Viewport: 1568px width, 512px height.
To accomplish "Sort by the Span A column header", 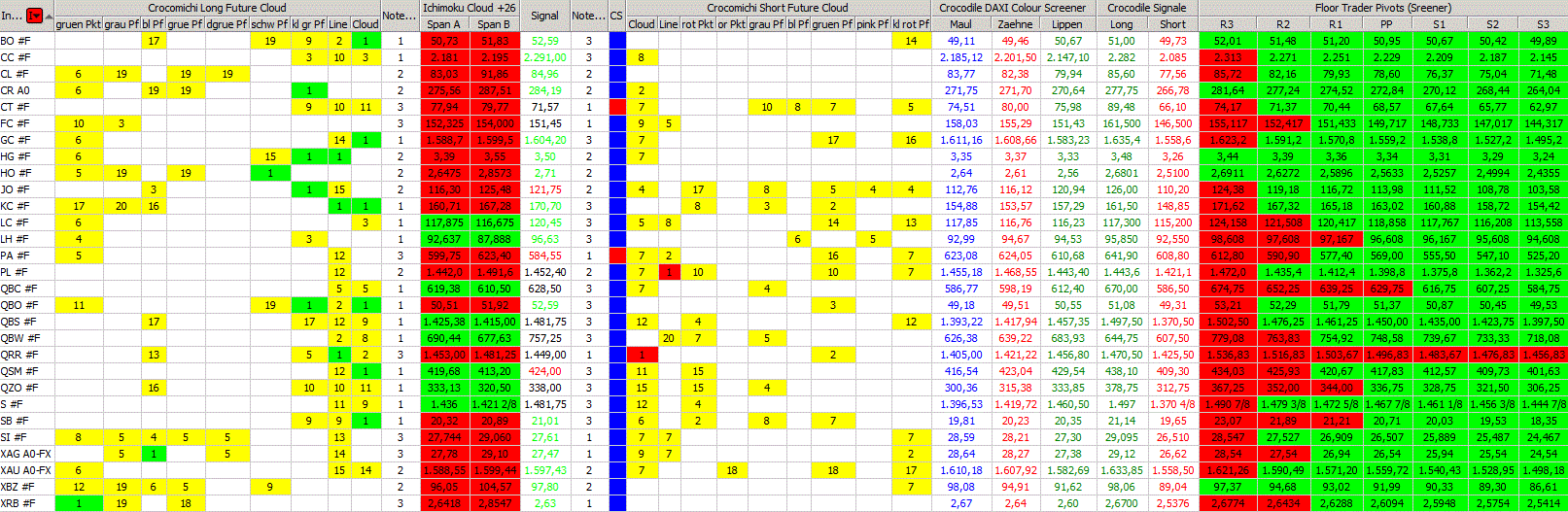I will coord(444,24).
